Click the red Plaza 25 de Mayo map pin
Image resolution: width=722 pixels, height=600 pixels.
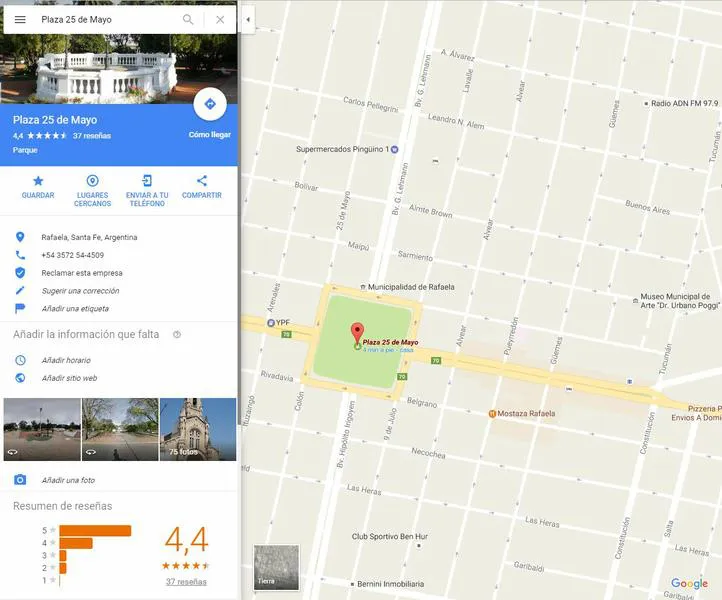pyautogui.click(x=358, y=334)
